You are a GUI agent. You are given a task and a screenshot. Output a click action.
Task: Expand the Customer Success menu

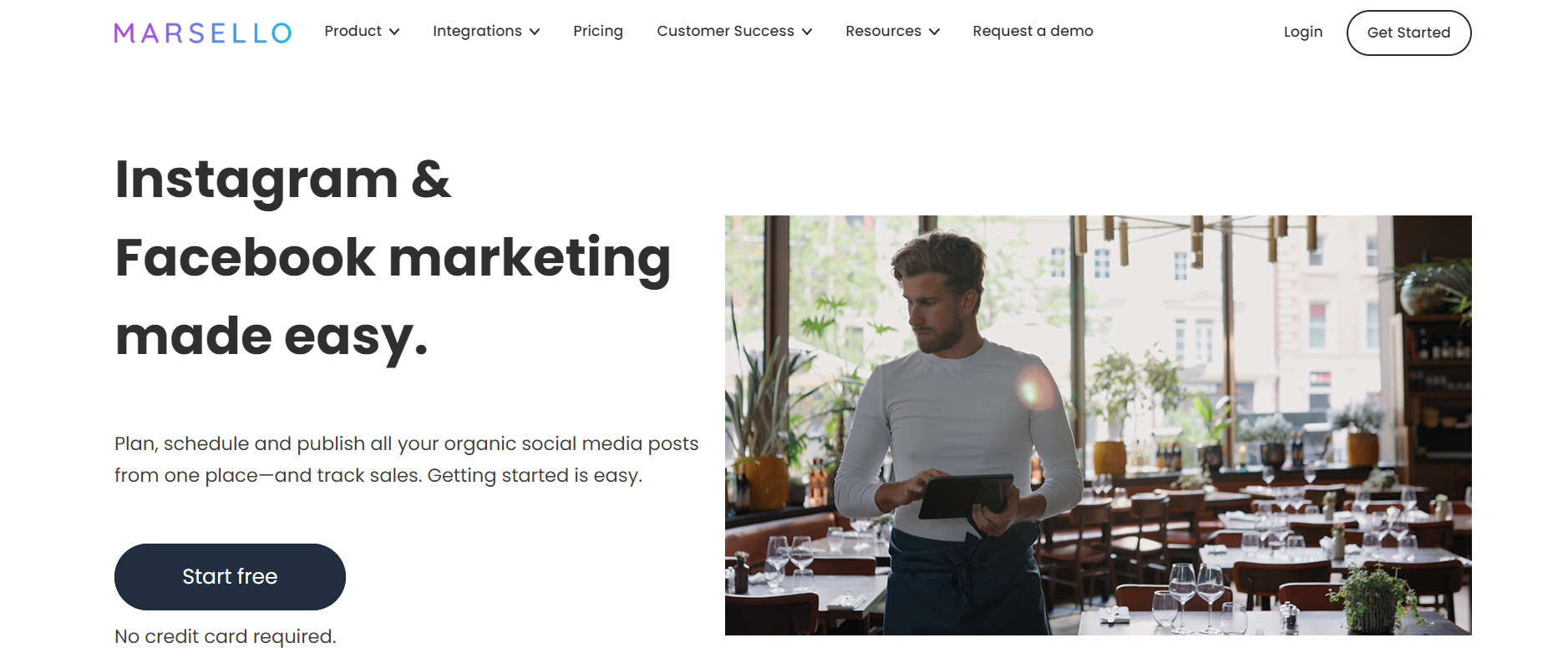[725, 31]
